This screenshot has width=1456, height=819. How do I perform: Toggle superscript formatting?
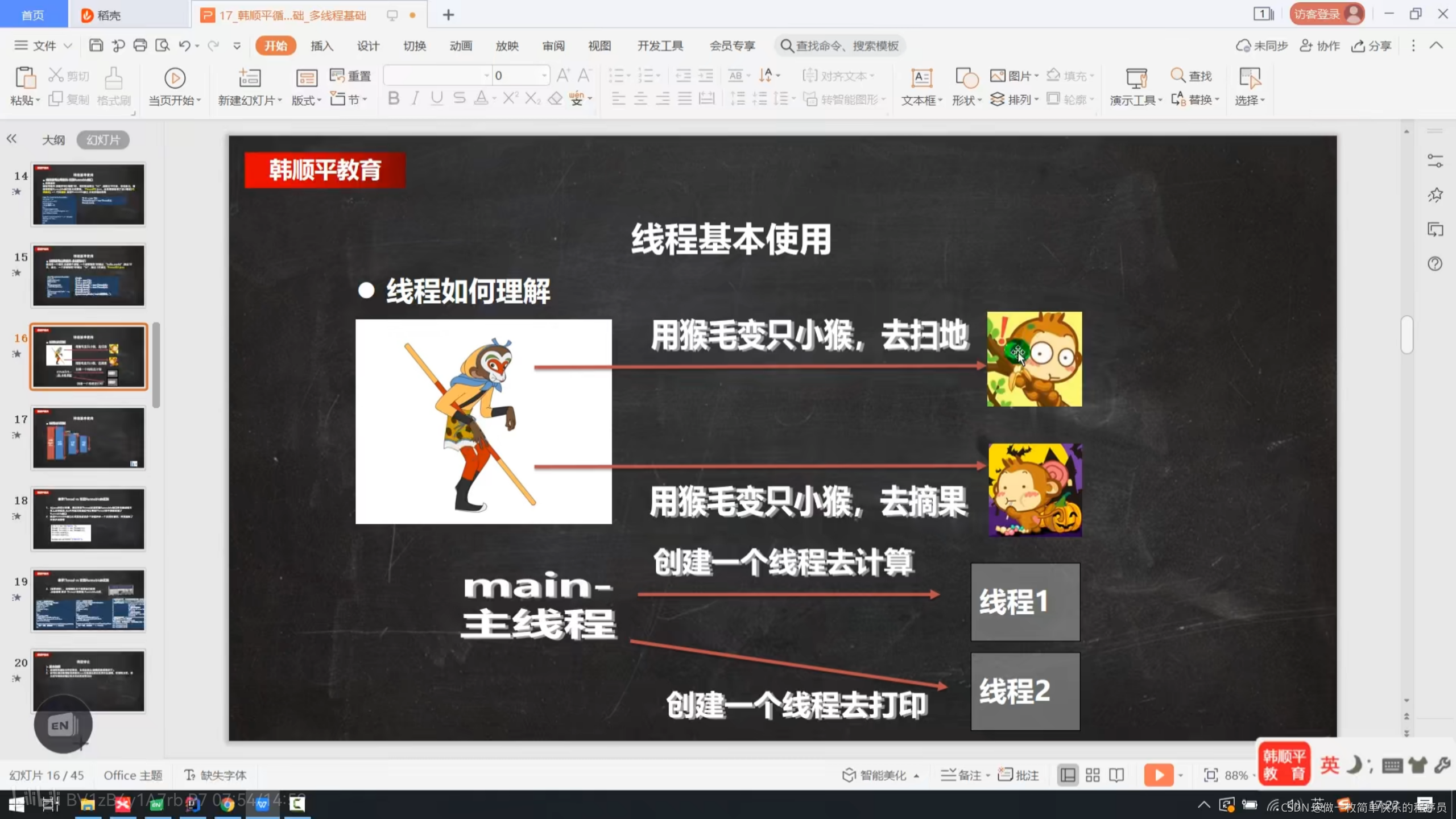(510, 99)
